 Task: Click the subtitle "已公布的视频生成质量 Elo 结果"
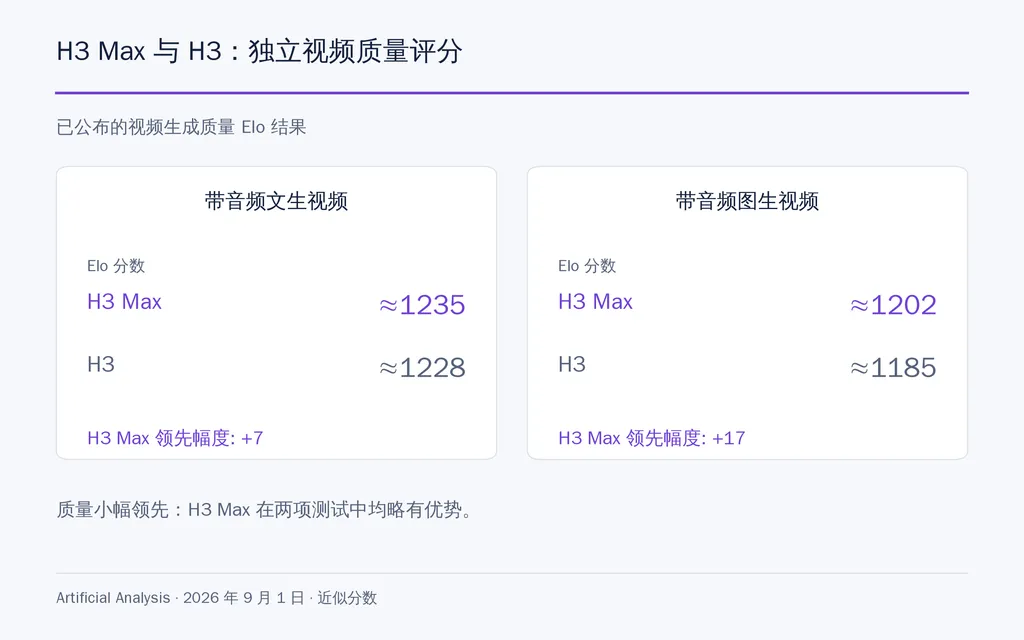[x=181, y=127]
